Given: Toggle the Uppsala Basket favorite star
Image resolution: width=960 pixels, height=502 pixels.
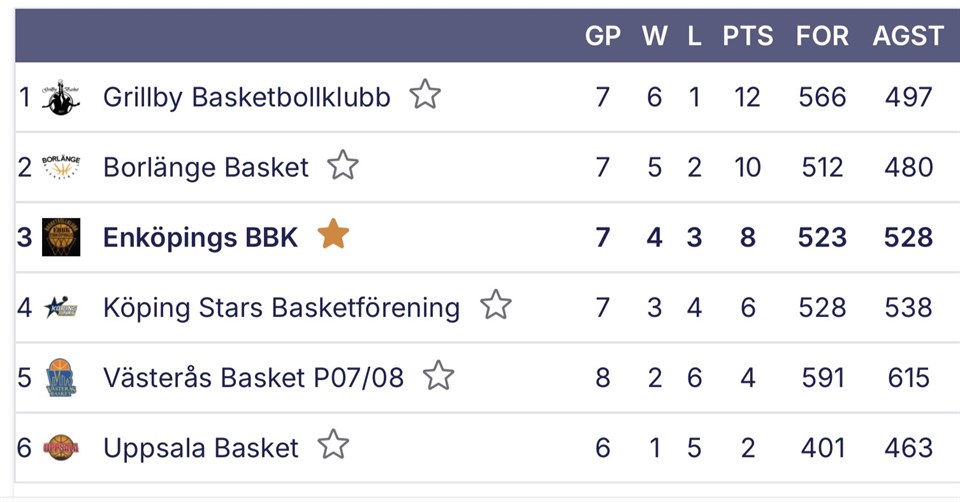Looking at the screenshot, I should pos(333,445).
